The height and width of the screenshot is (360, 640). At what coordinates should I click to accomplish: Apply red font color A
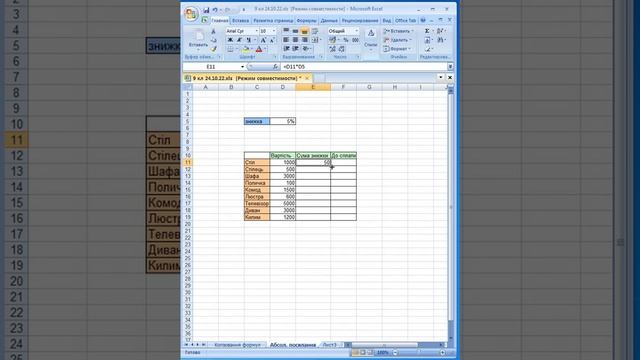click(x=259, y=49)
